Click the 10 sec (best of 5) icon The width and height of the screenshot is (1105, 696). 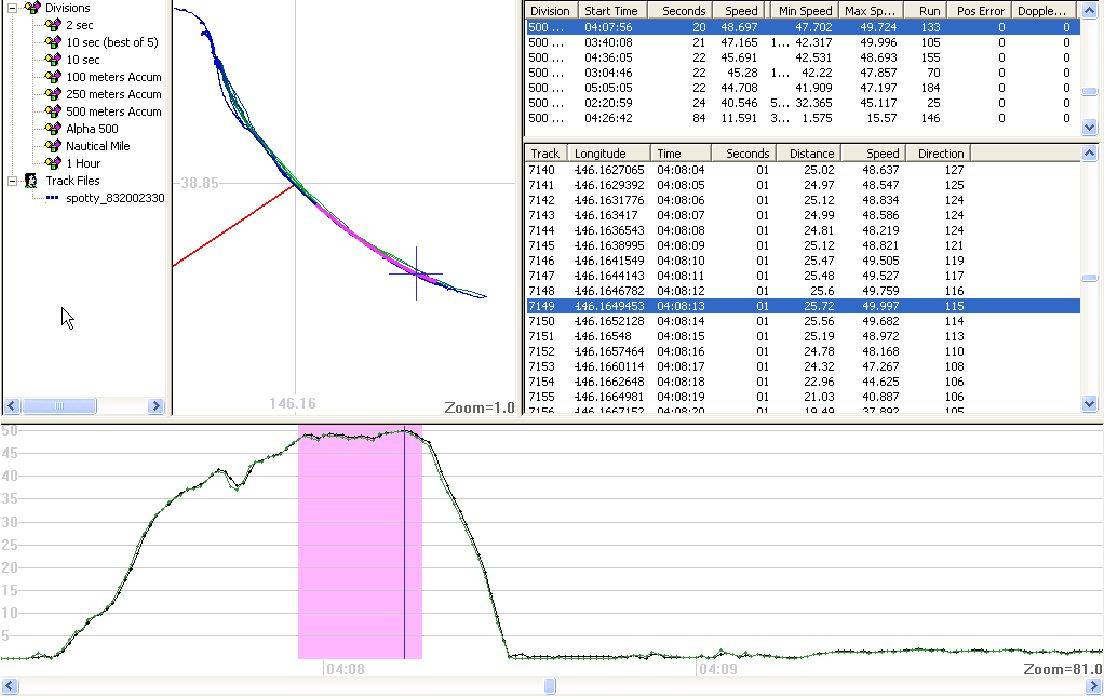[53, 42]
